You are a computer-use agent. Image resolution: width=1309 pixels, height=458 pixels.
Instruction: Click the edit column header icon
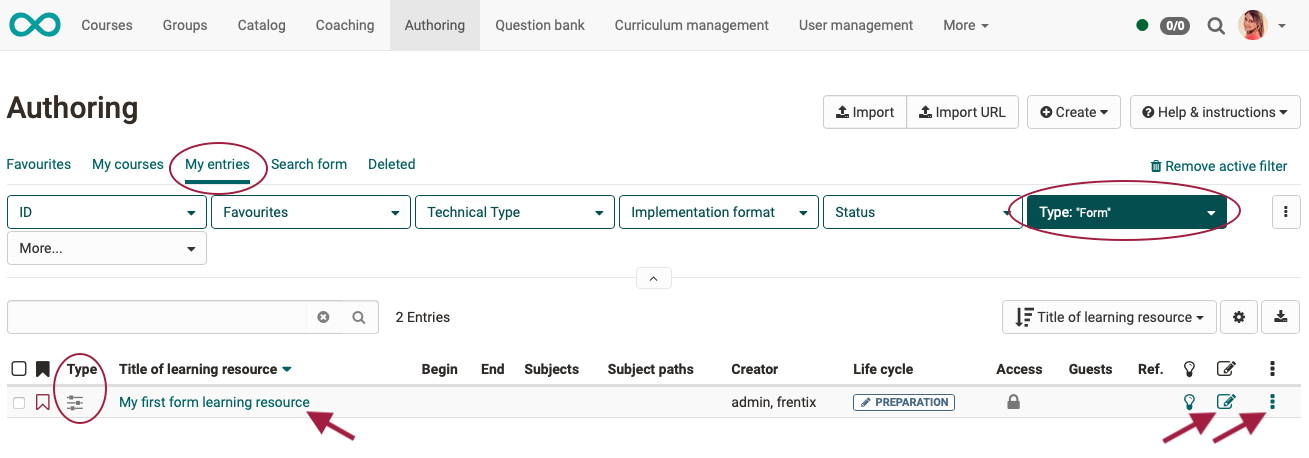[1226, 369]
